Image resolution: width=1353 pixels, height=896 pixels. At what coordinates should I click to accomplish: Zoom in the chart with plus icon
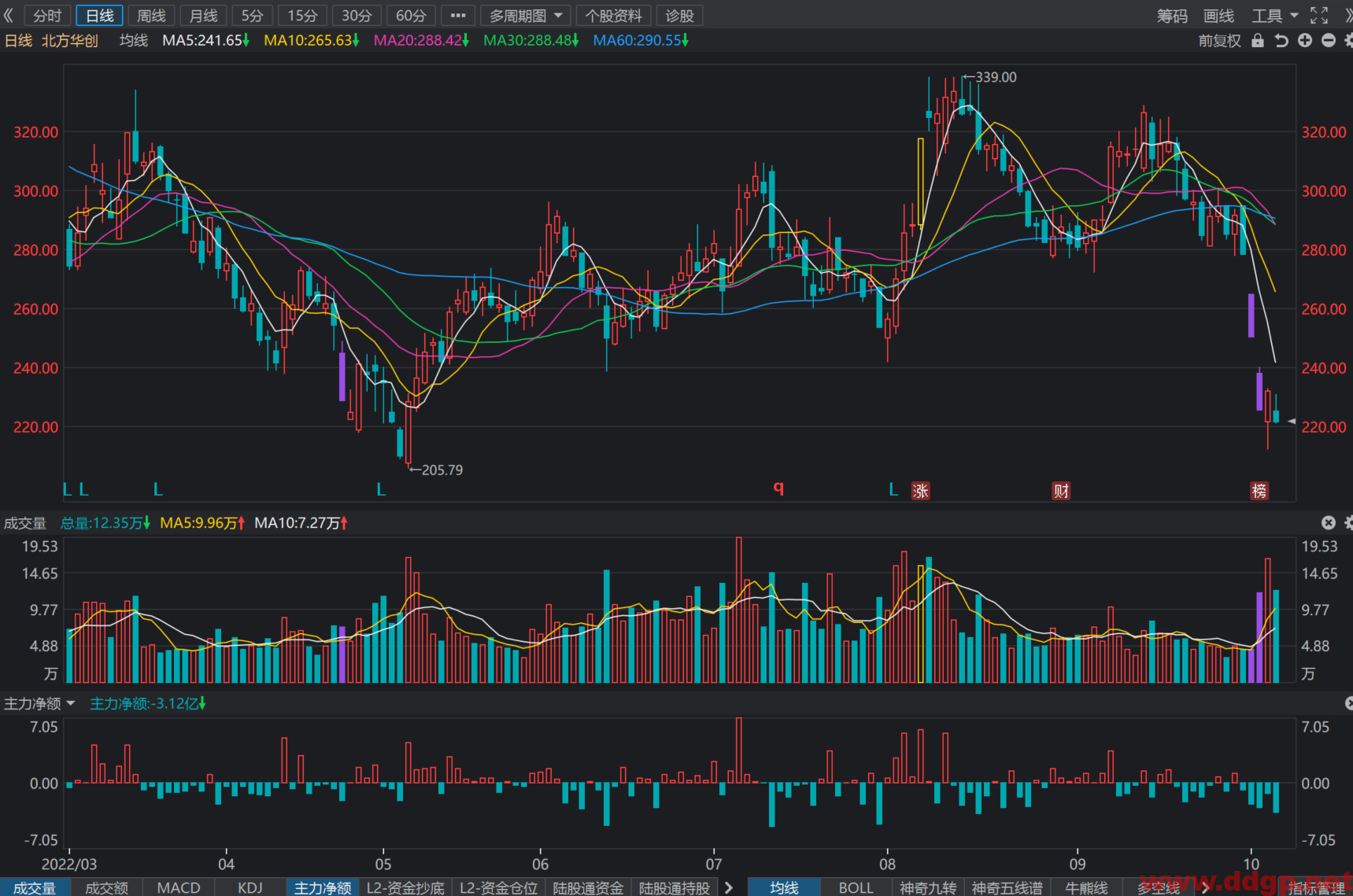tap(1305, 40)
